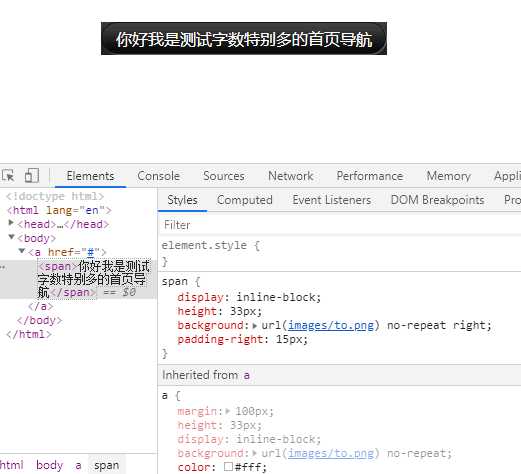The height and width of the screenshot is (474, 521).
Task: Open the DOM Breakpoints pane
Action: [437, 200]
